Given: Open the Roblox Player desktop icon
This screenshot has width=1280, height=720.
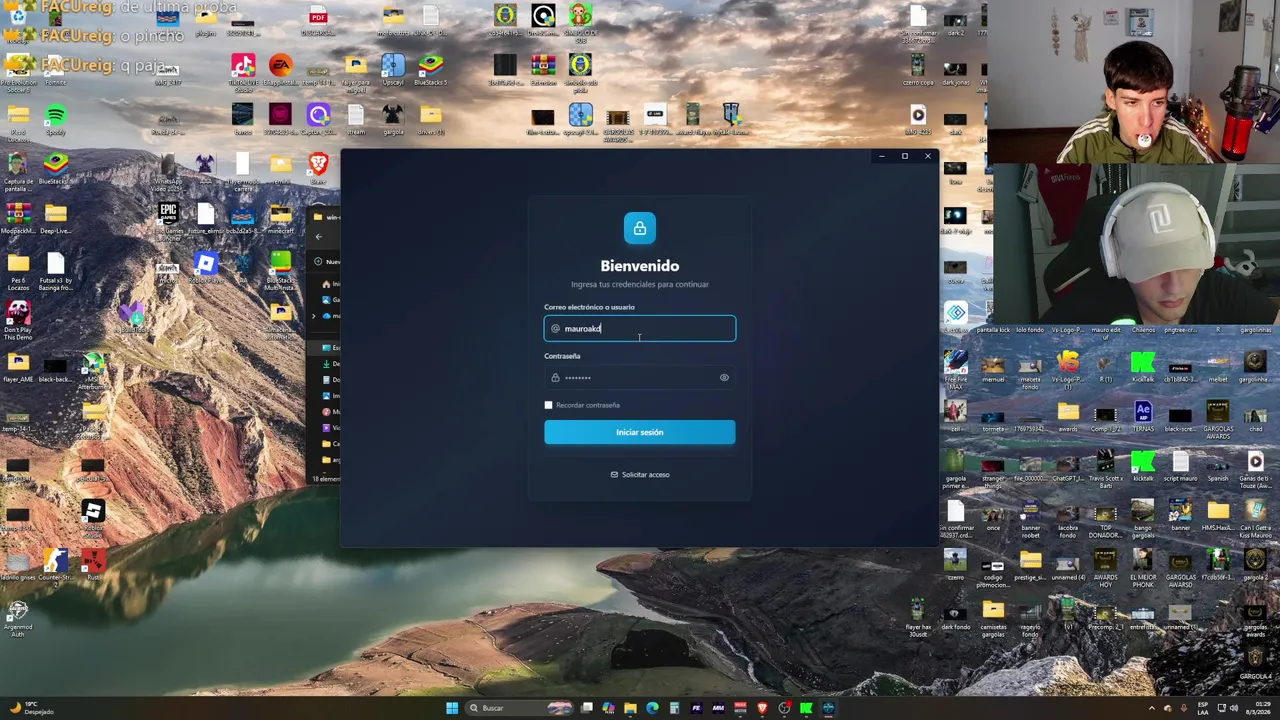Looking at the screenshot, I should pyautogui.click(x=205, y=268).
